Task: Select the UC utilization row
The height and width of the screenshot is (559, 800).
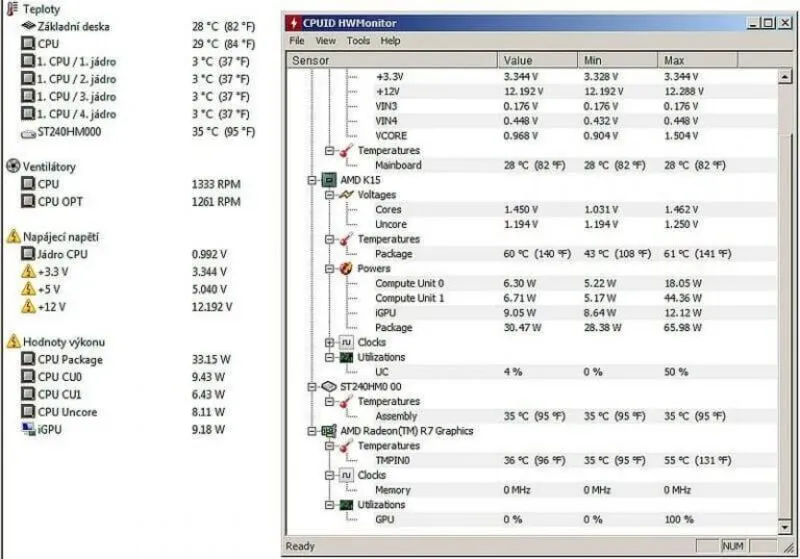Action: tap(533, 372)
